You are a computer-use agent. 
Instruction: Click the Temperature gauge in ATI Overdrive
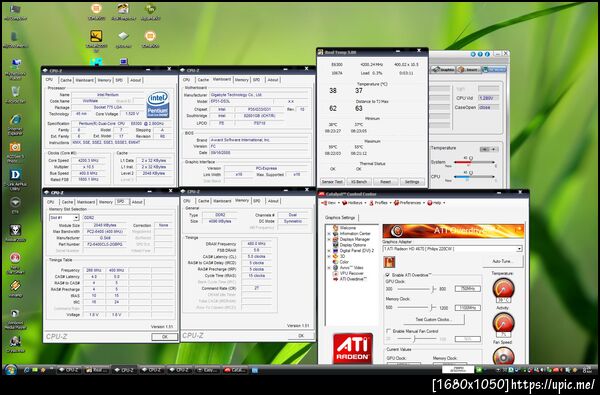[x=503, y=288]
